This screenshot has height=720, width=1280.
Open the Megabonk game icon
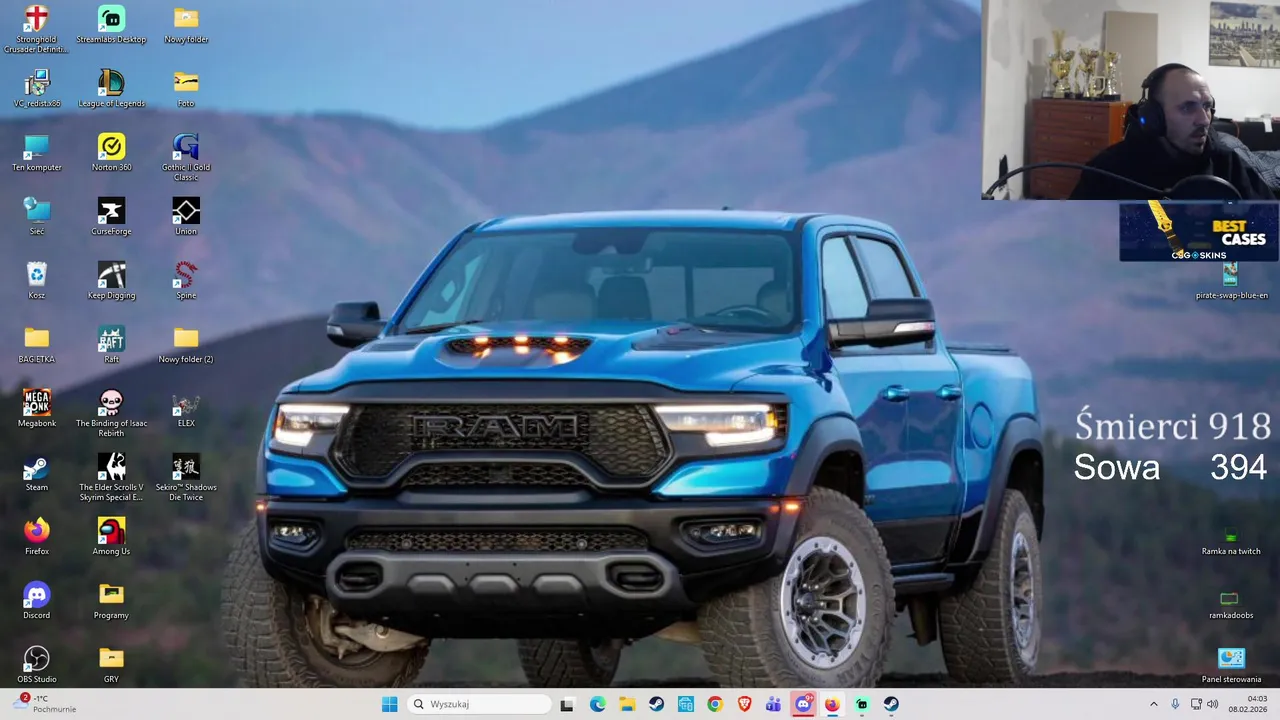point(37,408)
